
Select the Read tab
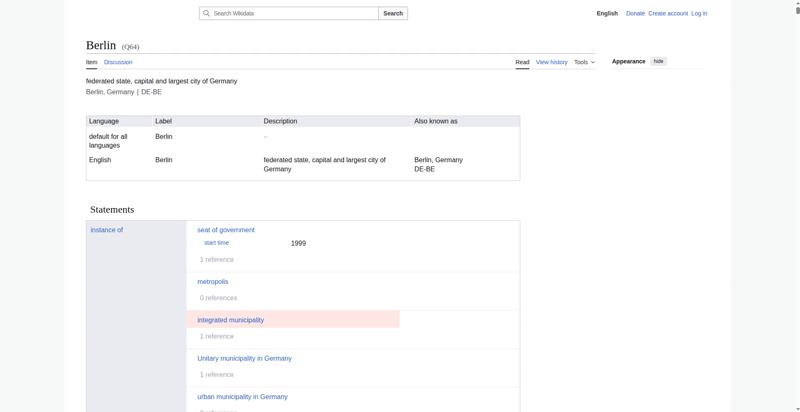coord(522,62)
